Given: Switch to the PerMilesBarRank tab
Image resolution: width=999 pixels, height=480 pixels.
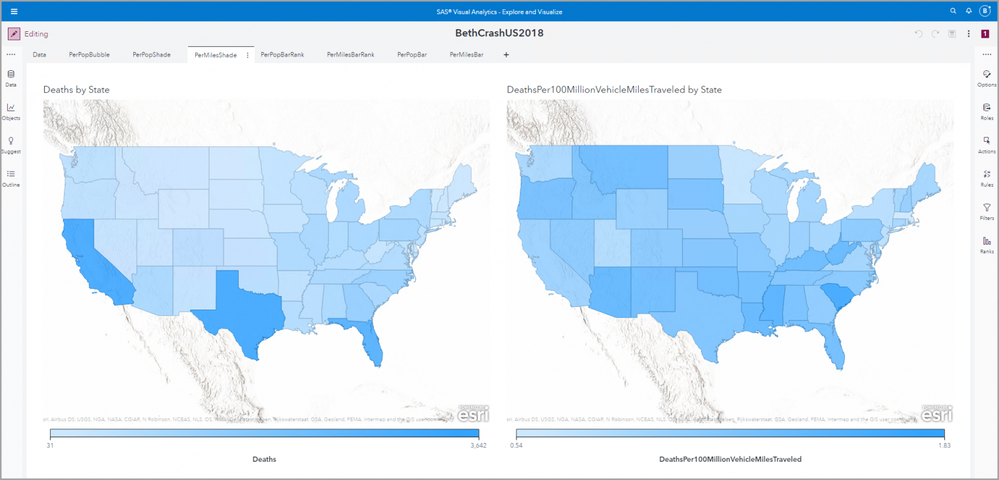Looking at the screenshot, I should [x=350, y=55].
